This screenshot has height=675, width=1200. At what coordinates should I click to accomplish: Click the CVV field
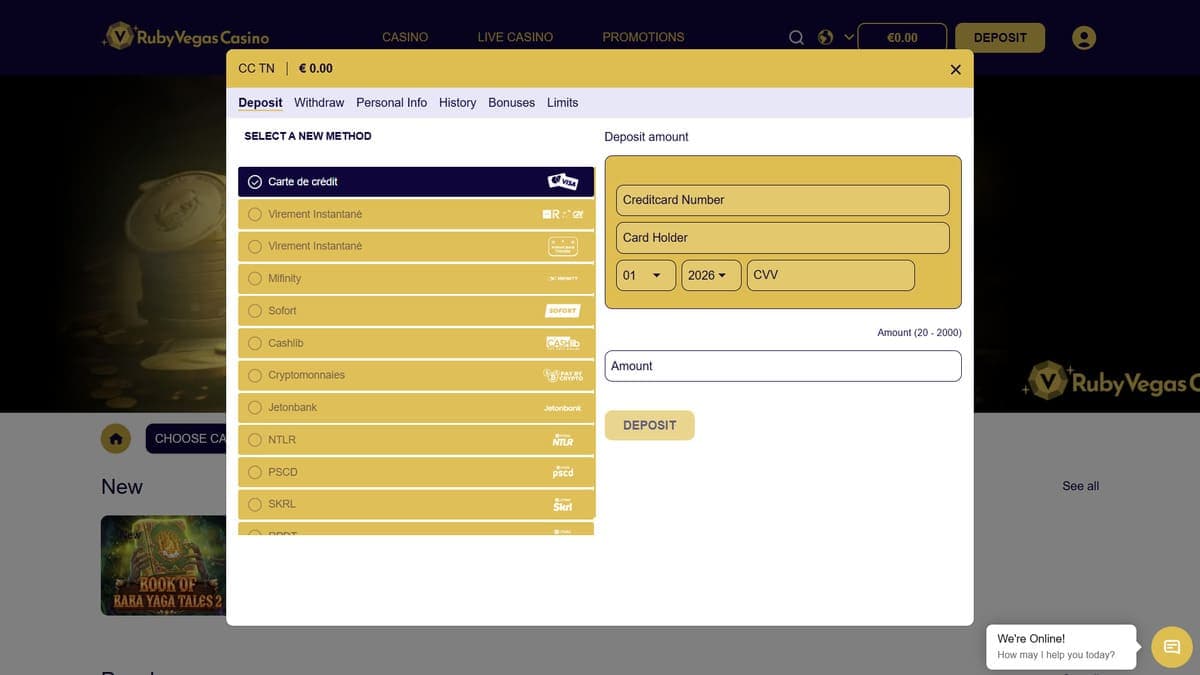click(x=831, y=275)
